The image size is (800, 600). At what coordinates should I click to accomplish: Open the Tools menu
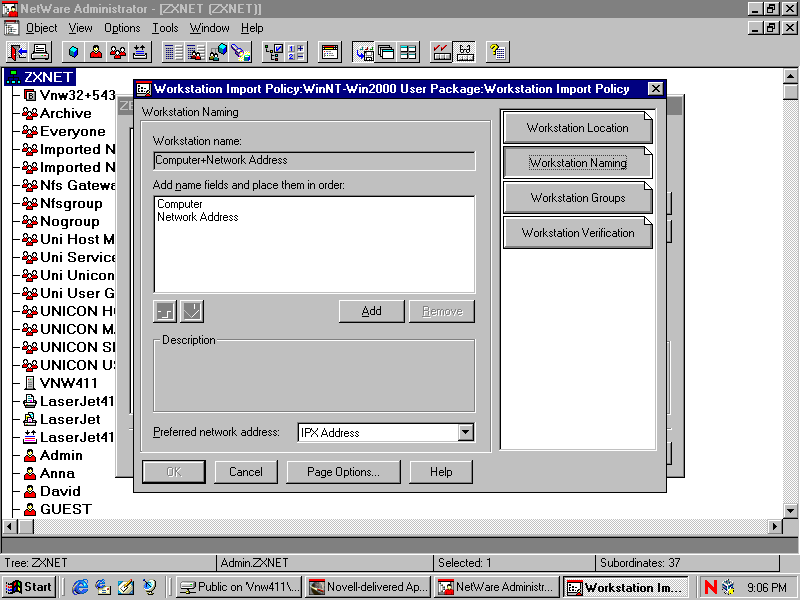tap(165, 28)
